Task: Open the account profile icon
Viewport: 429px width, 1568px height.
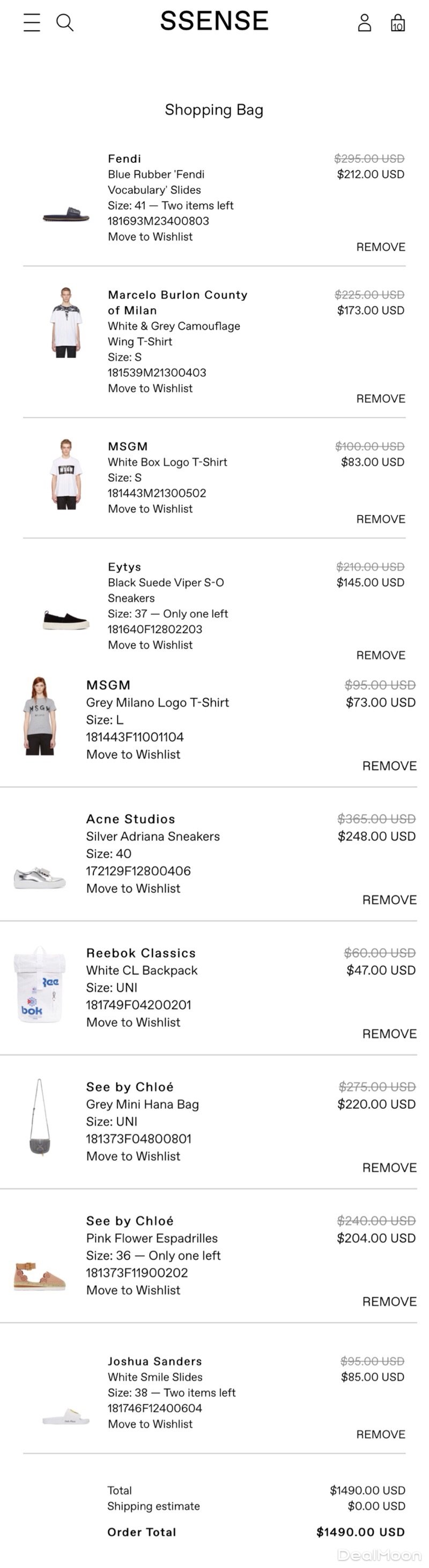Action: coord(365,23)
